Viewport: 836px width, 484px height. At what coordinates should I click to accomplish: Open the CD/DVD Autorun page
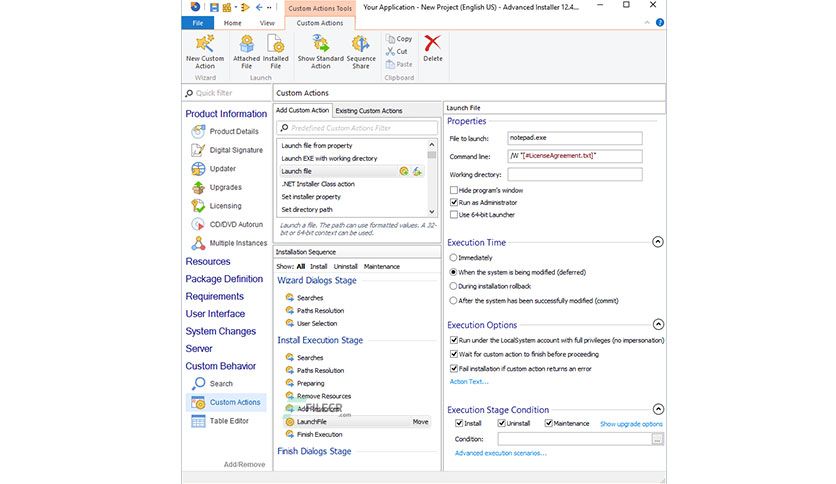pyautogui.click(x=227, y=224)
